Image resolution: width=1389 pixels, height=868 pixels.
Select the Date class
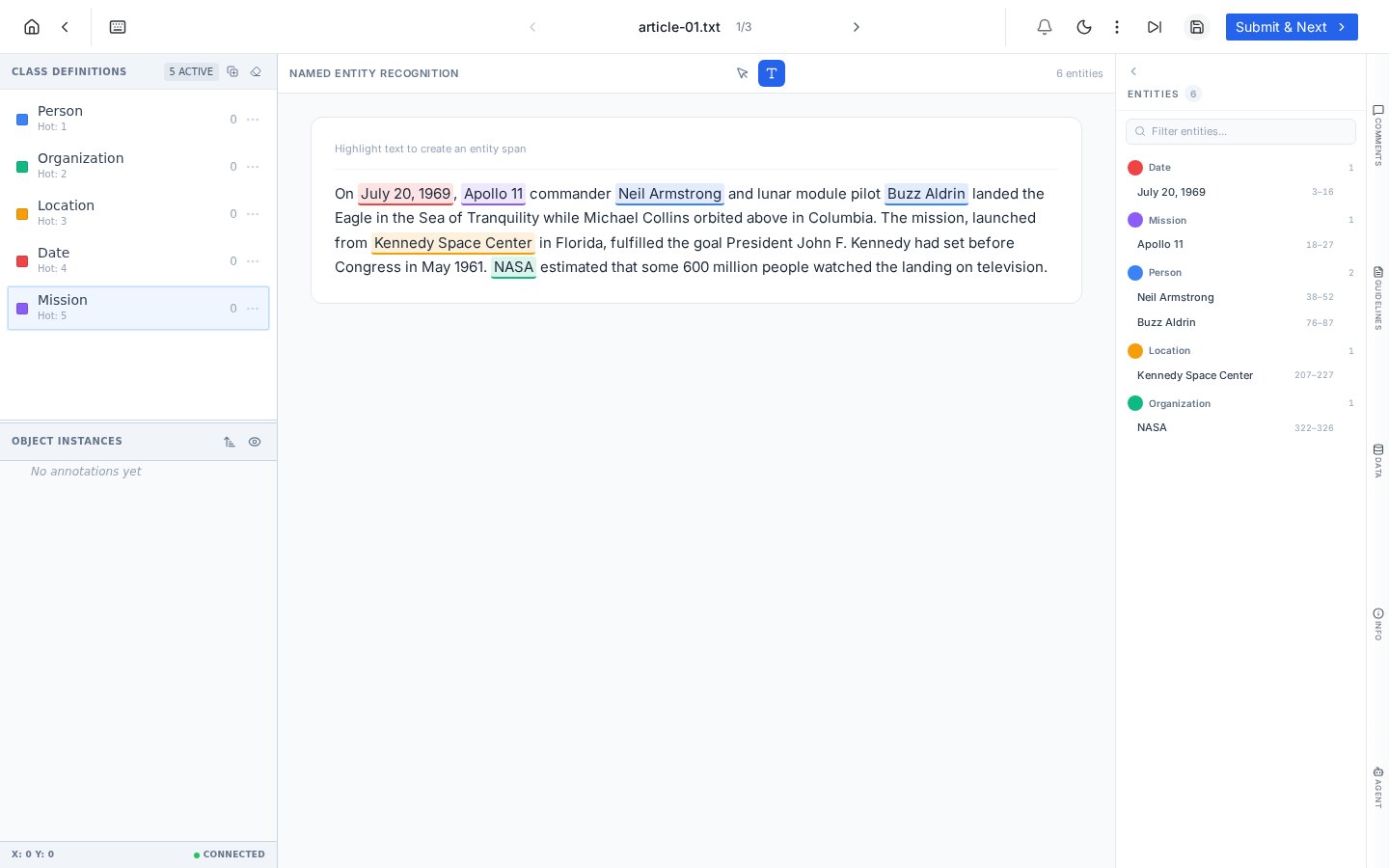pyautogui.click(x=138, y=260)
